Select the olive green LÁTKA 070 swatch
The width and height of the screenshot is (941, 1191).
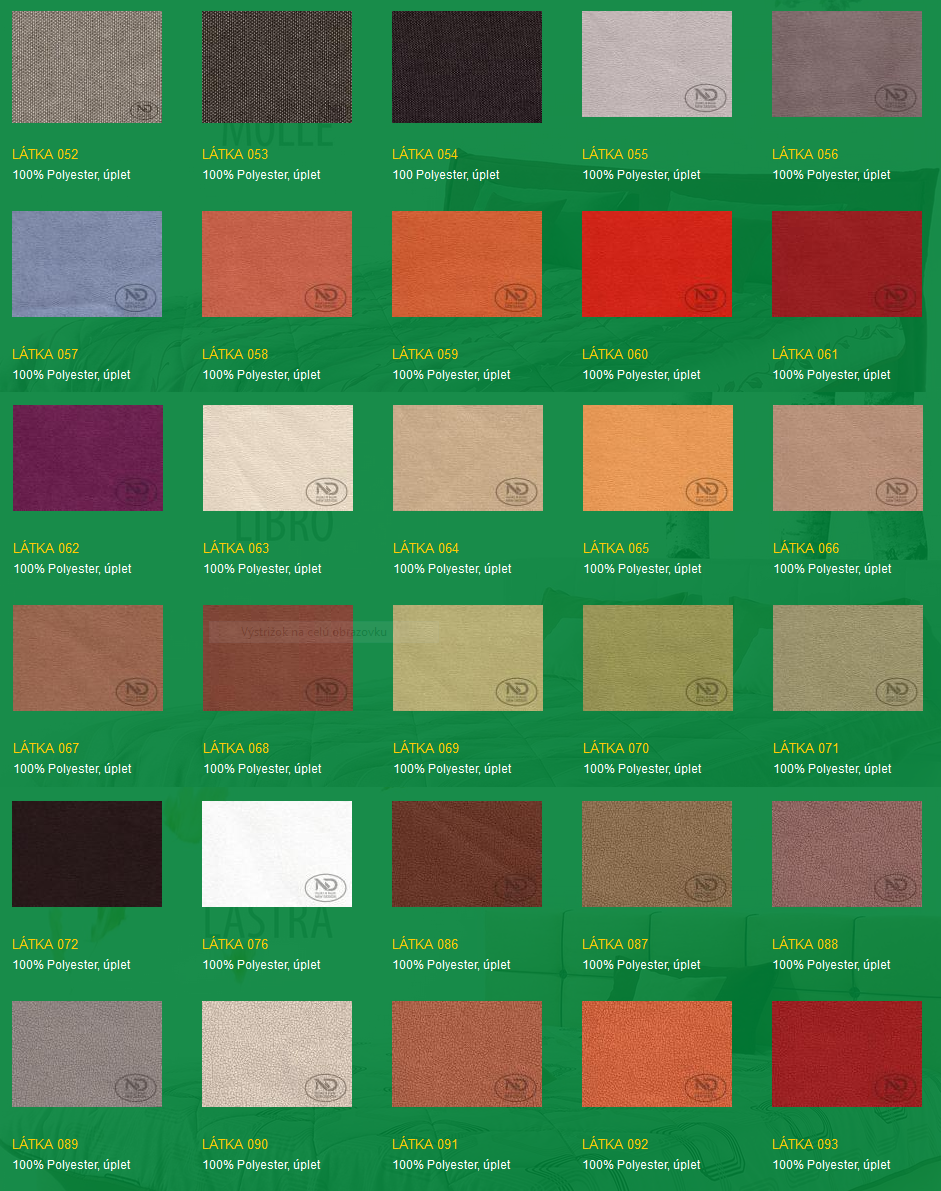tap(658, 658)
